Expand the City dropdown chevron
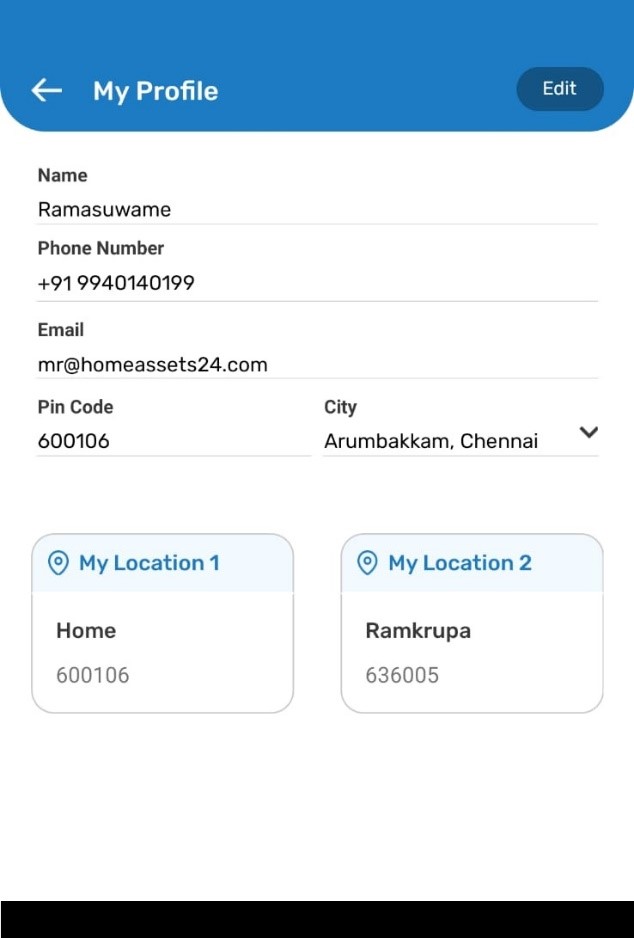The image size is (634, 938). pyautogui.click(x=589, y=432)
